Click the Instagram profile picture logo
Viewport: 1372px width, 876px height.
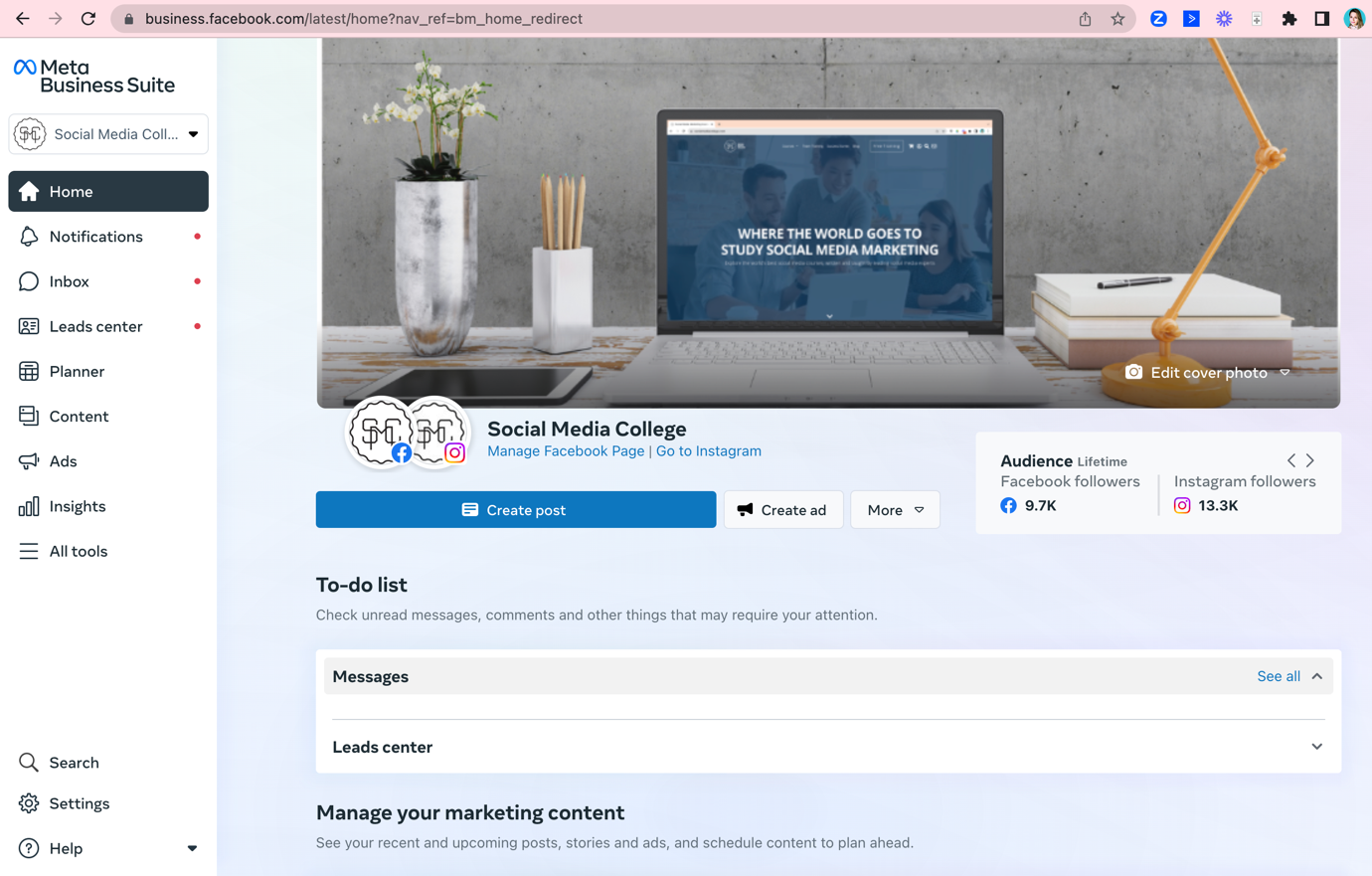tap(435, 433)
